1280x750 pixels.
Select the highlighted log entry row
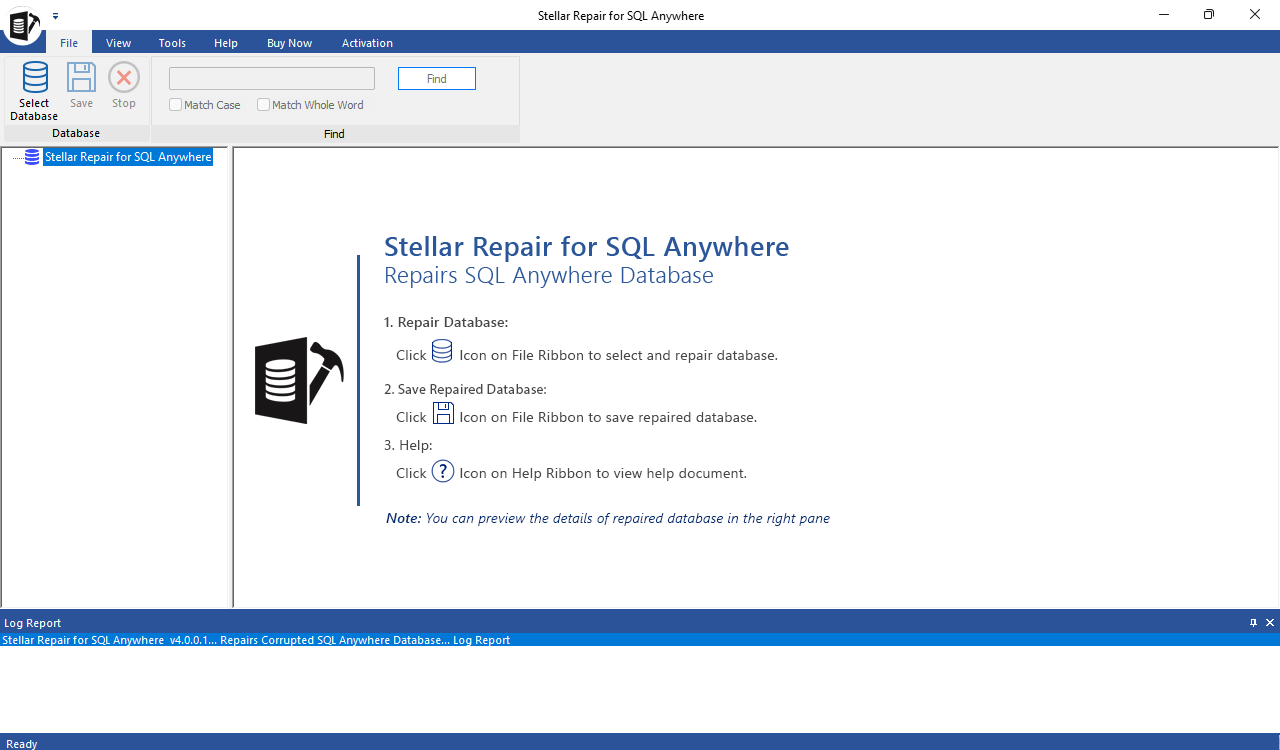640,640
